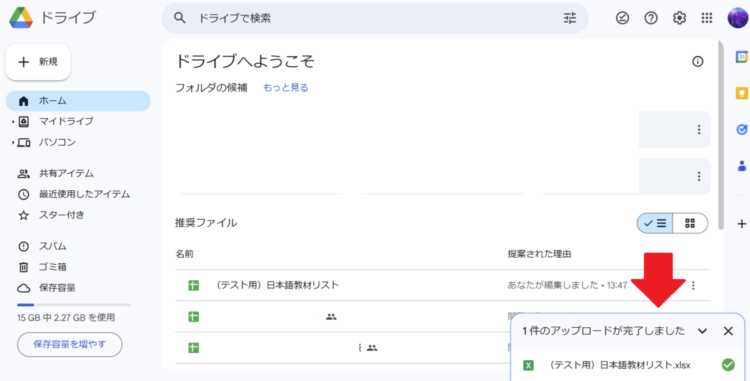The height and width of the screenshot is (381, 750).
Task: Click the 提案された理由 column header
Action: tap(540, 254)
